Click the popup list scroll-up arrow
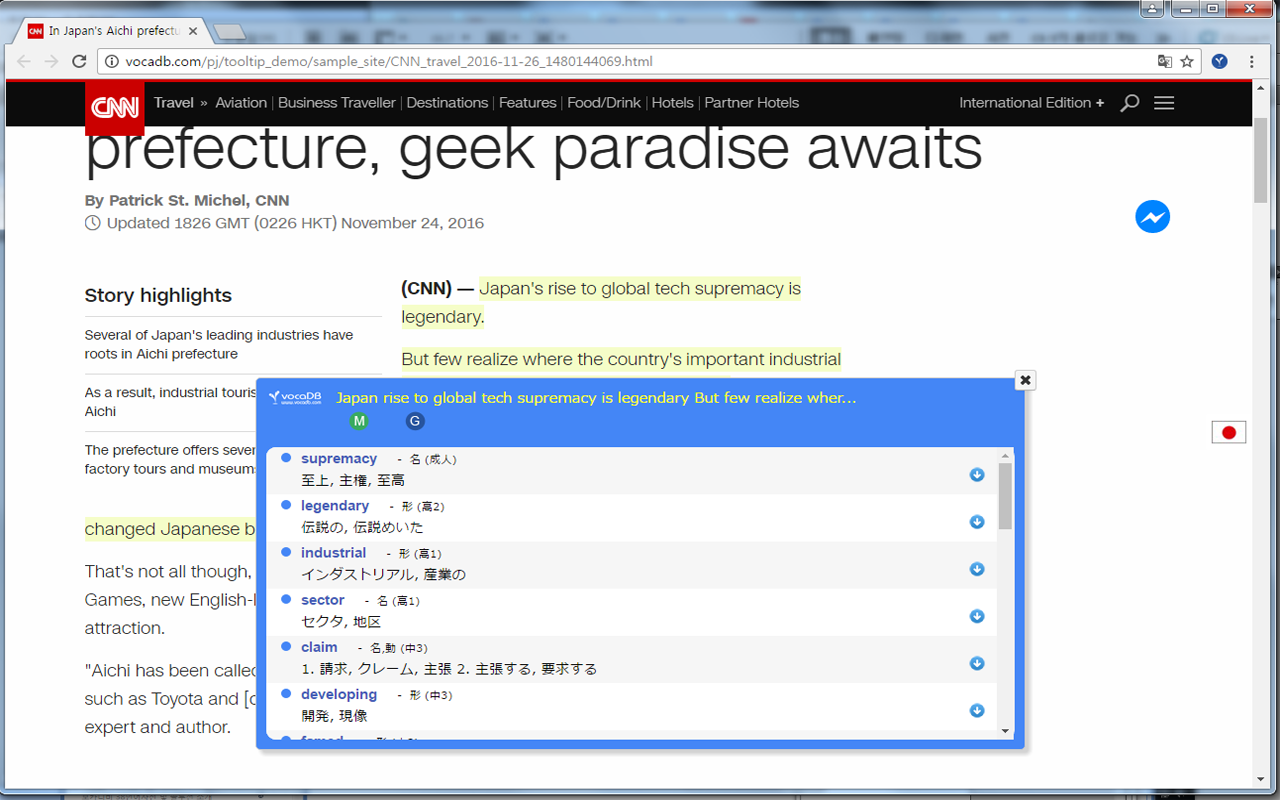1280x800 pixels. (x=1006, y=454)
